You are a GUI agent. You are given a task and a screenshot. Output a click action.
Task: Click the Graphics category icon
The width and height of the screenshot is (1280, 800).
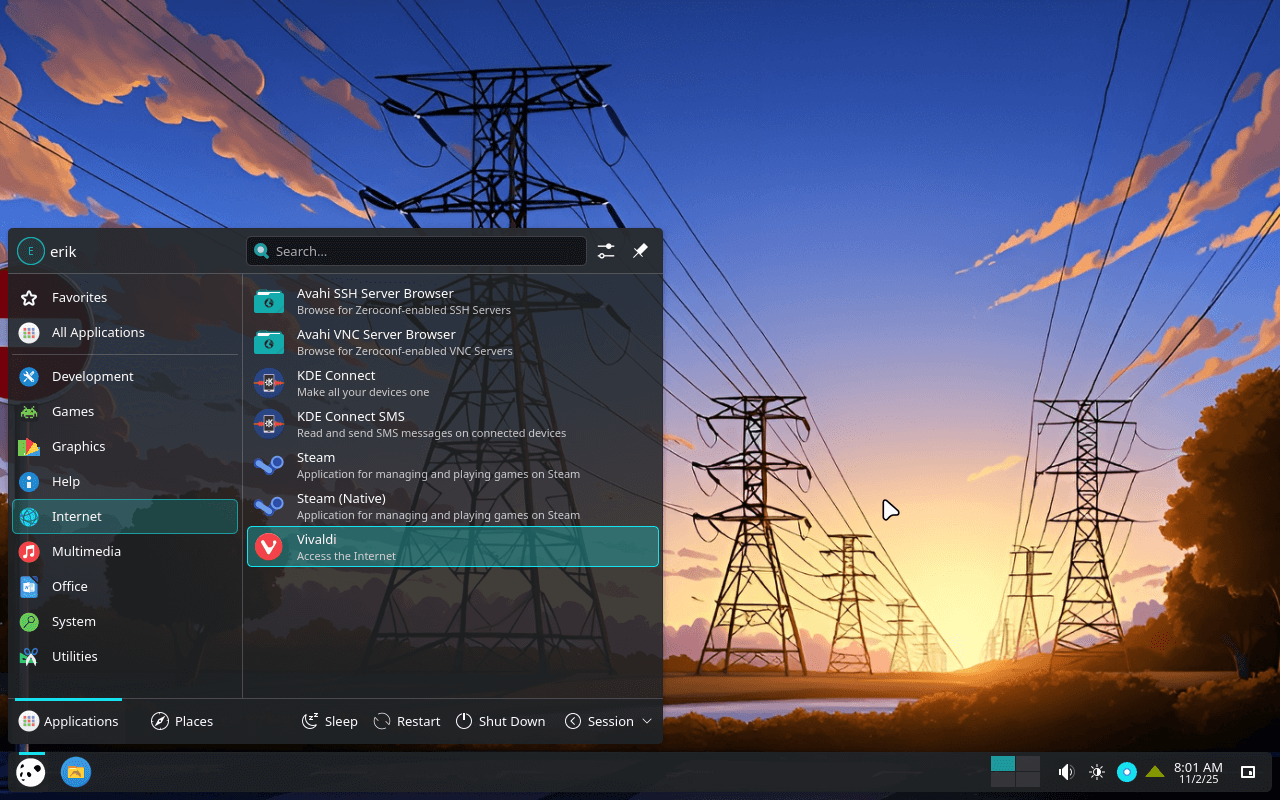point(31,446)
